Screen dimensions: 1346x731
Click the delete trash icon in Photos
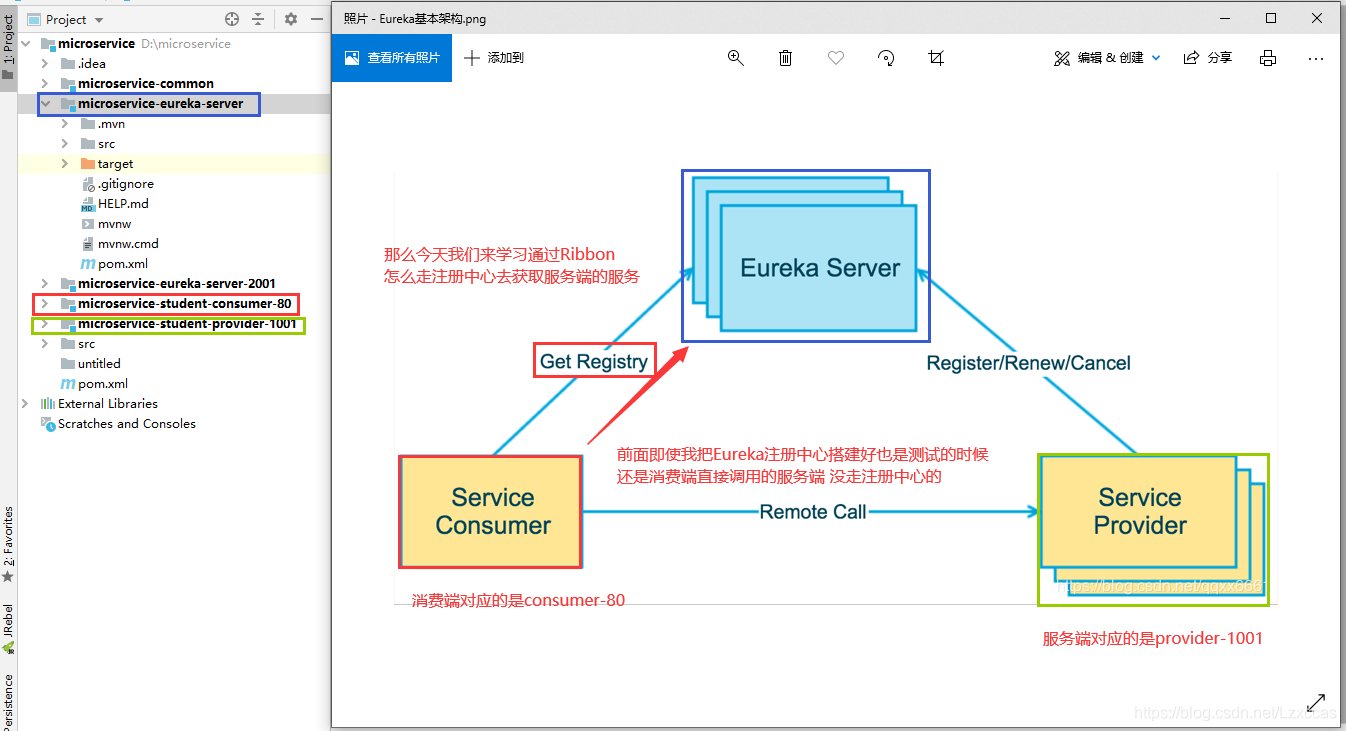(786, 58)
